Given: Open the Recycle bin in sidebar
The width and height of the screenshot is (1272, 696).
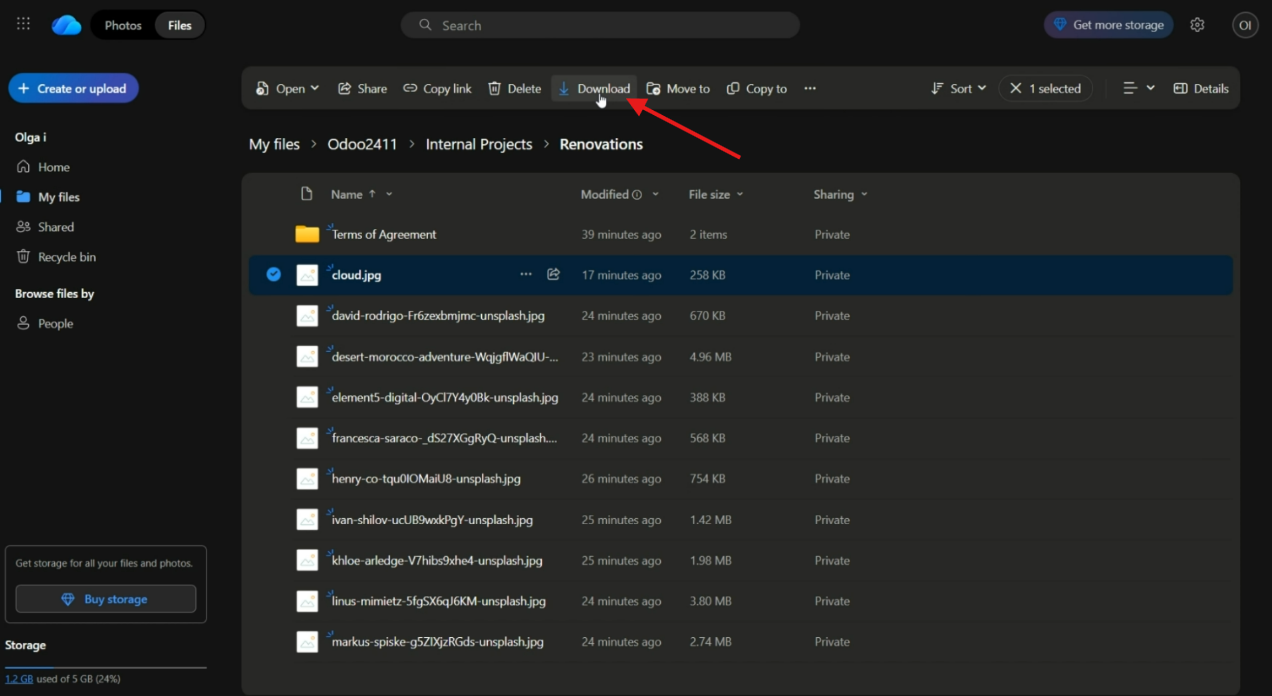Looking at the screenshot, I should point(66,257).
